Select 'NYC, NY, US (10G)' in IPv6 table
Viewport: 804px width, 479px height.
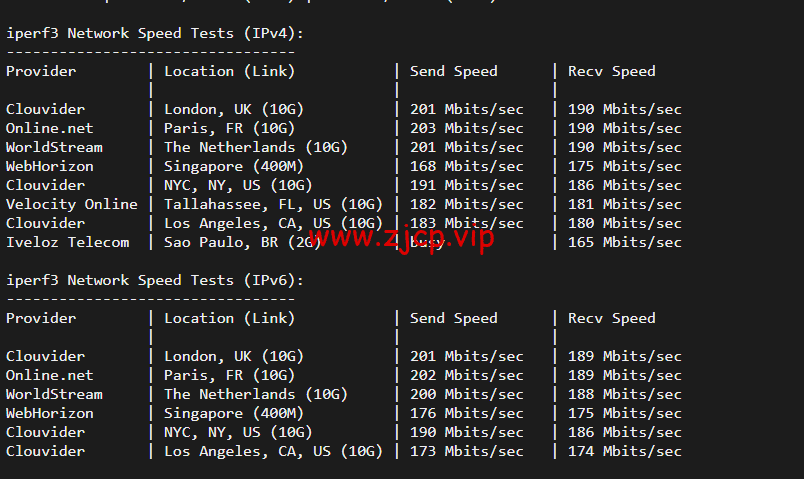[x=238, y=432]
